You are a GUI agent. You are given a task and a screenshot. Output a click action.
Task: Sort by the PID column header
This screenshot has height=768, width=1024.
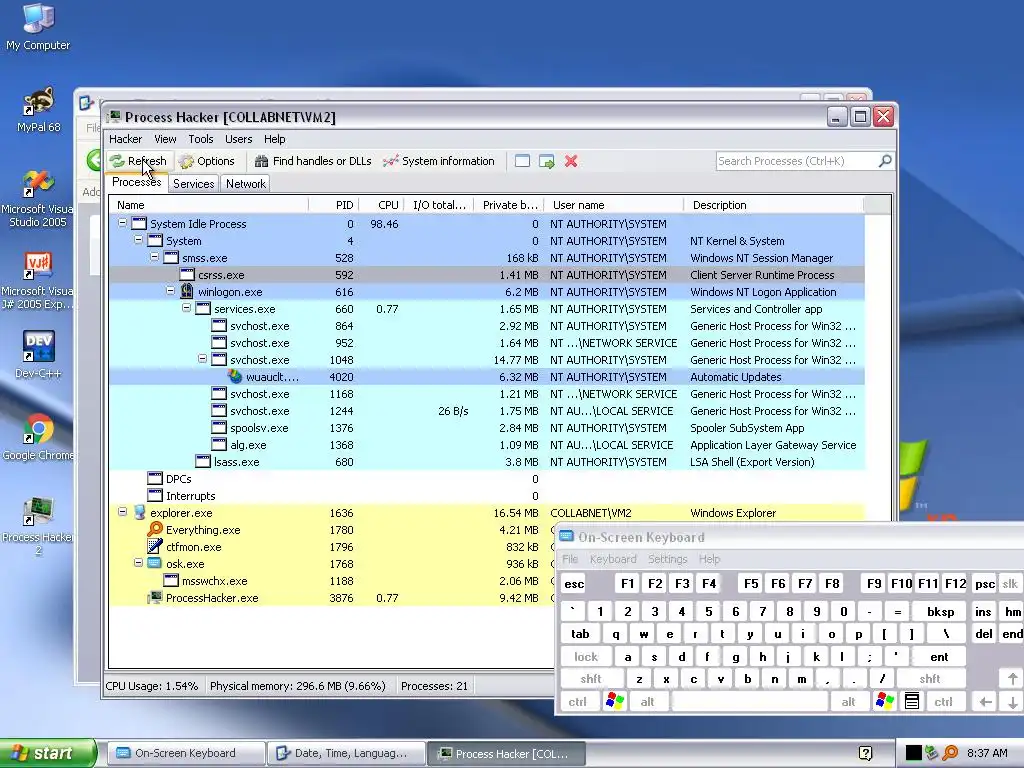tap(334, 205)
